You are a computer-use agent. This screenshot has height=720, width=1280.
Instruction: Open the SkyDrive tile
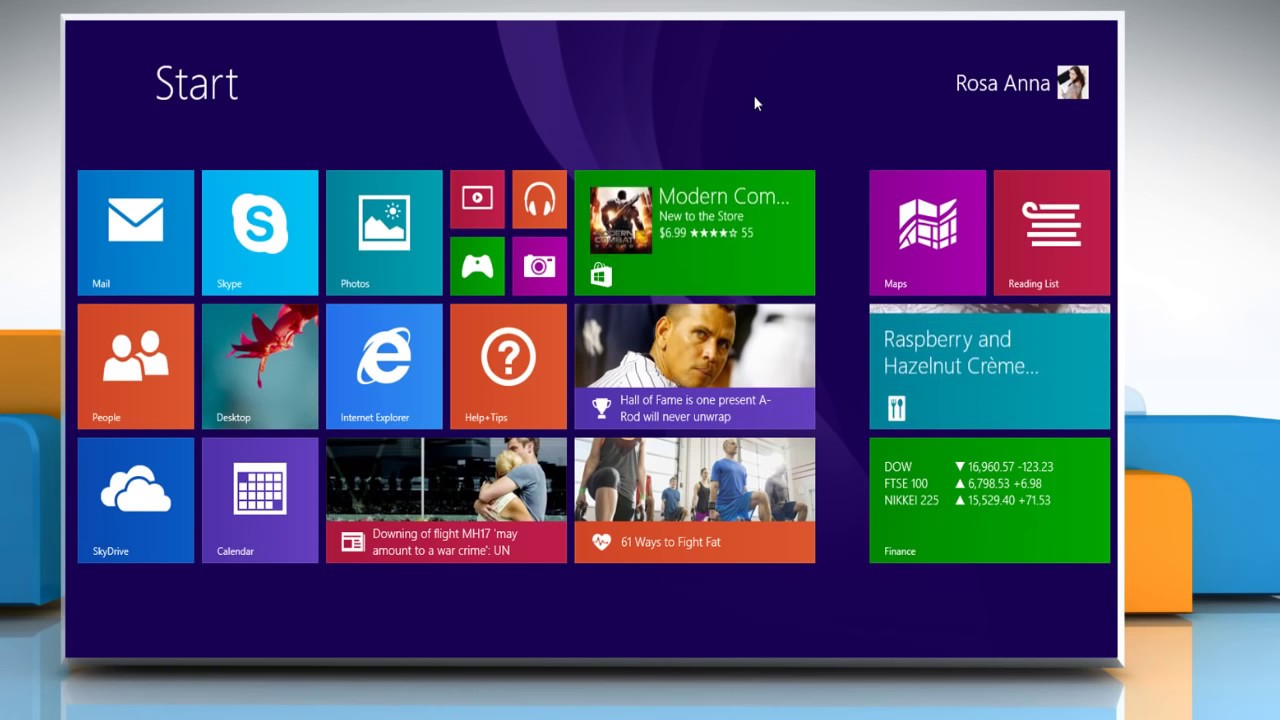click(136, 500)
